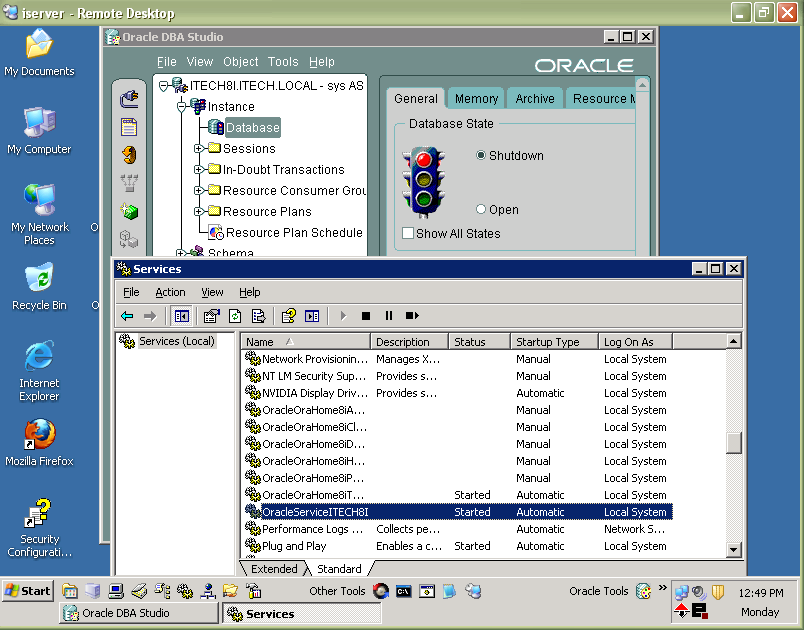The width and height of the screenshot is (804, 630).
Task: Click the Services Help toolbar icon
Action: point(288,316)
